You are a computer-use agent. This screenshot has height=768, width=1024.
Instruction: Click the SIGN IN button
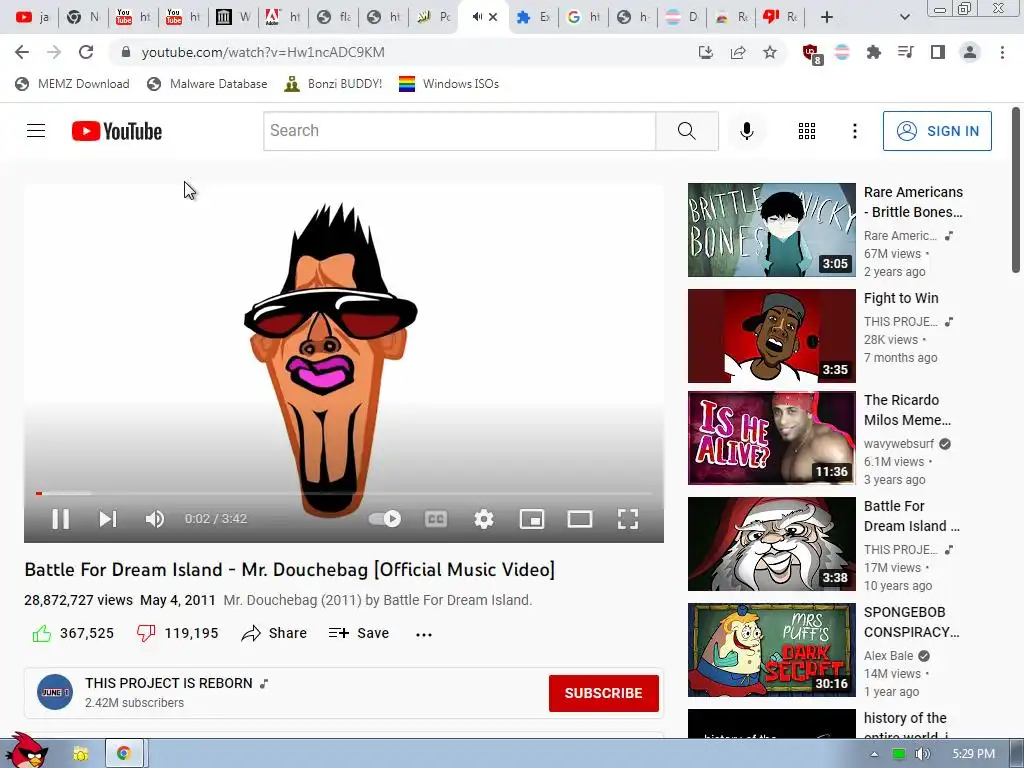pyautogui.click(x=937, y=131)
